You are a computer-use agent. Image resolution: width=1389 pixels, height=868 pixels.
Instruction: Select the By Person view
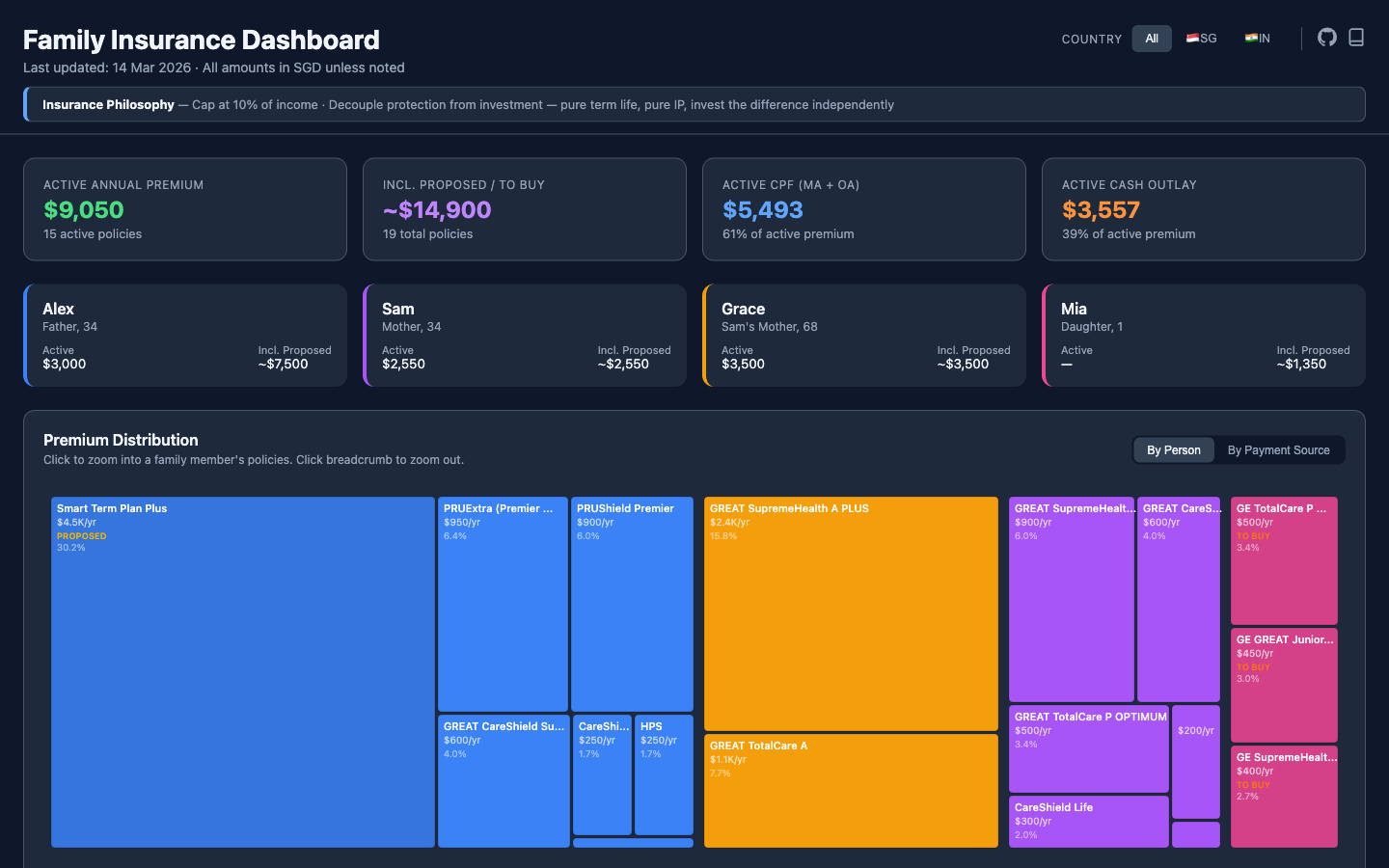click(1174, 449)
